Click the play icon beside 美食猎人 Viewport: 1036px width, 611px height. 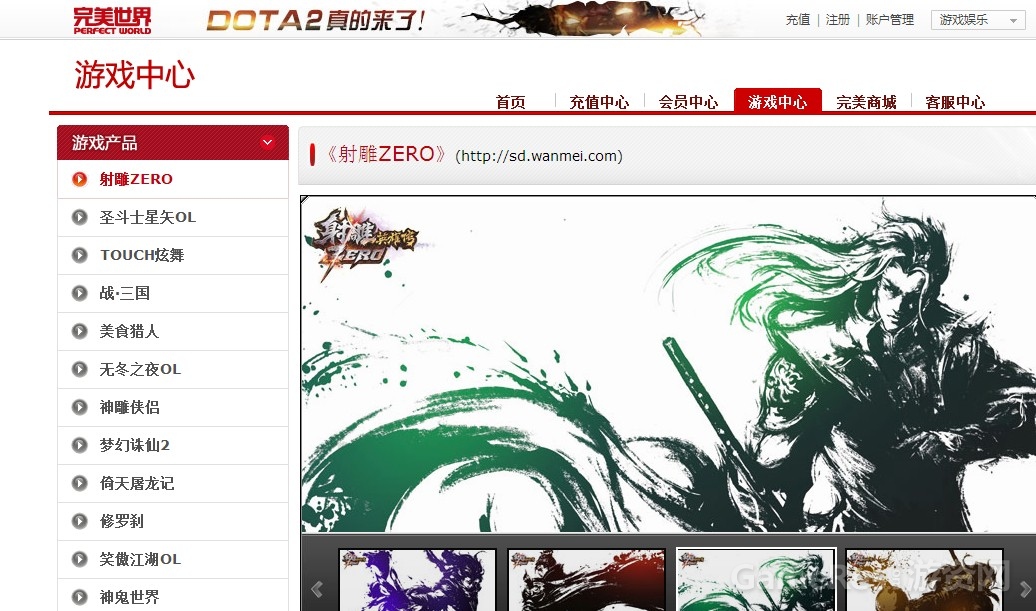pyautogui.click(x=79, y=331)
